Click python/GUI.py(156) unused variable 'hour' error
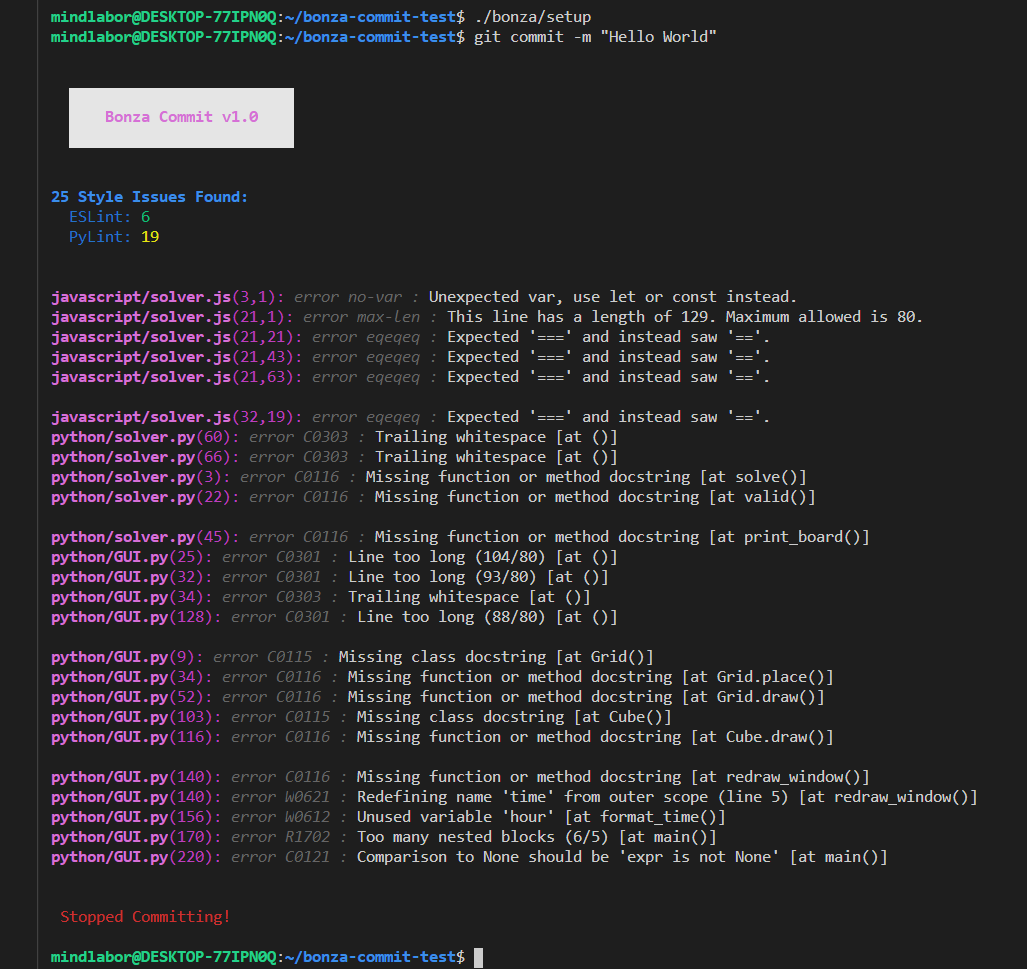Viewport: 1027px width, 969px height. pos(388,816)
